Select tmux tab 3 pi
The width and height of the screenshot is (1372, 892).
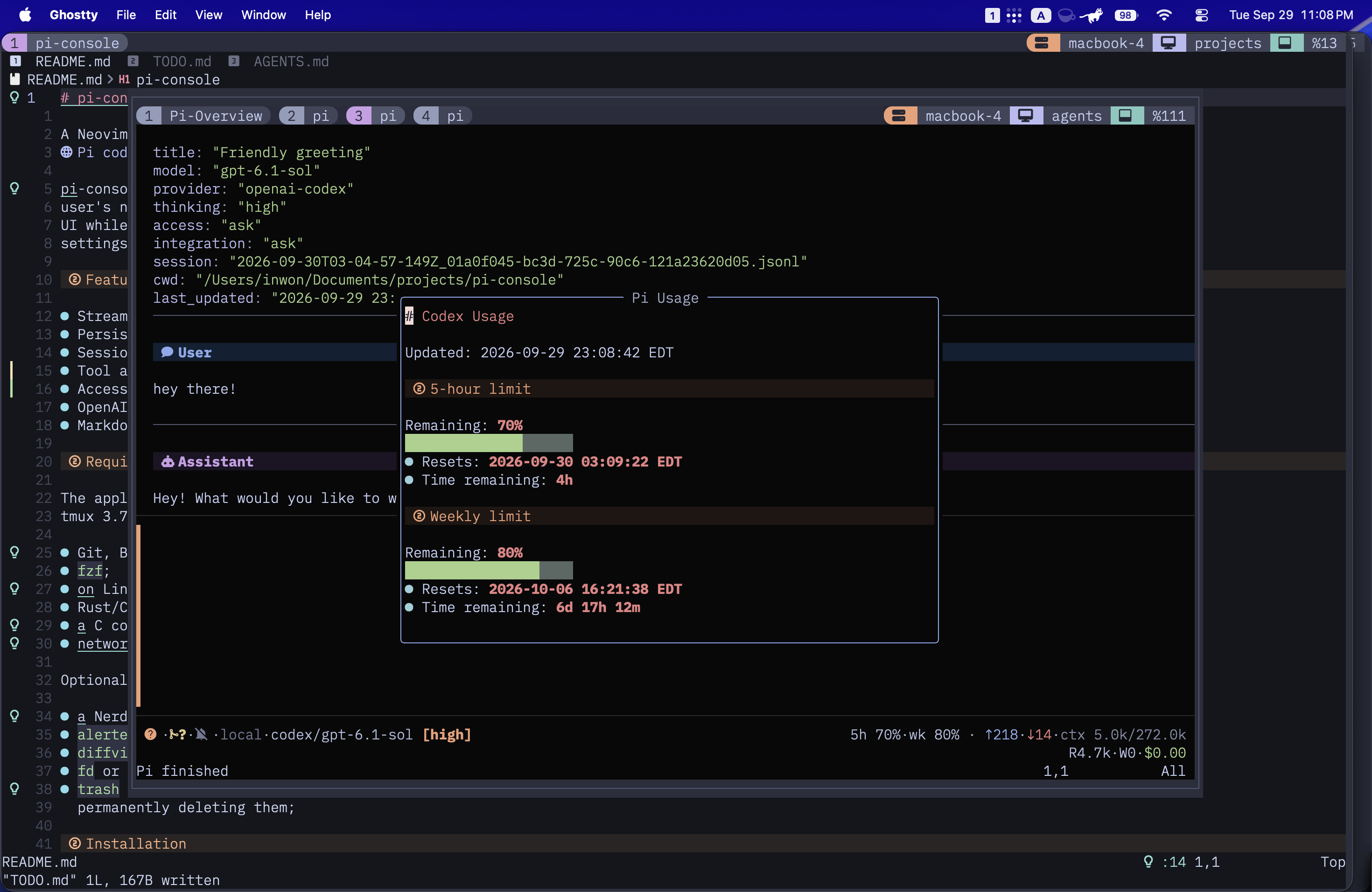coord(376,116)
